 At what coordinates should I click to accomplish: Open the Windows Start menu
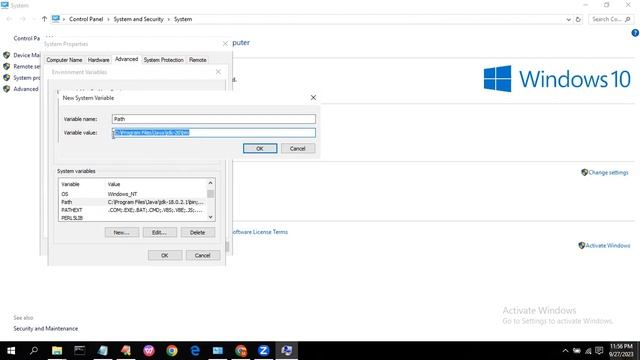coord(11,351)
